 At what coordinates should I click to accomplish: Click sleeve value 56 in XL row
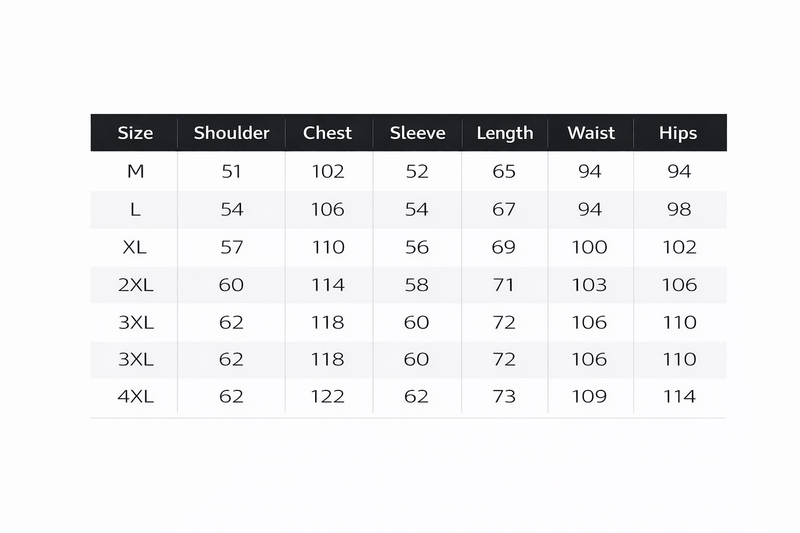(x=417, y=247)
